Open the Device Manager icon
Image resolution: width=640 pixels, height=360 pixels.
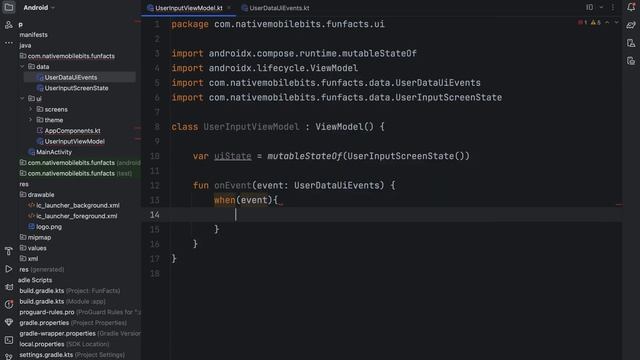click(x=631, y=43)
